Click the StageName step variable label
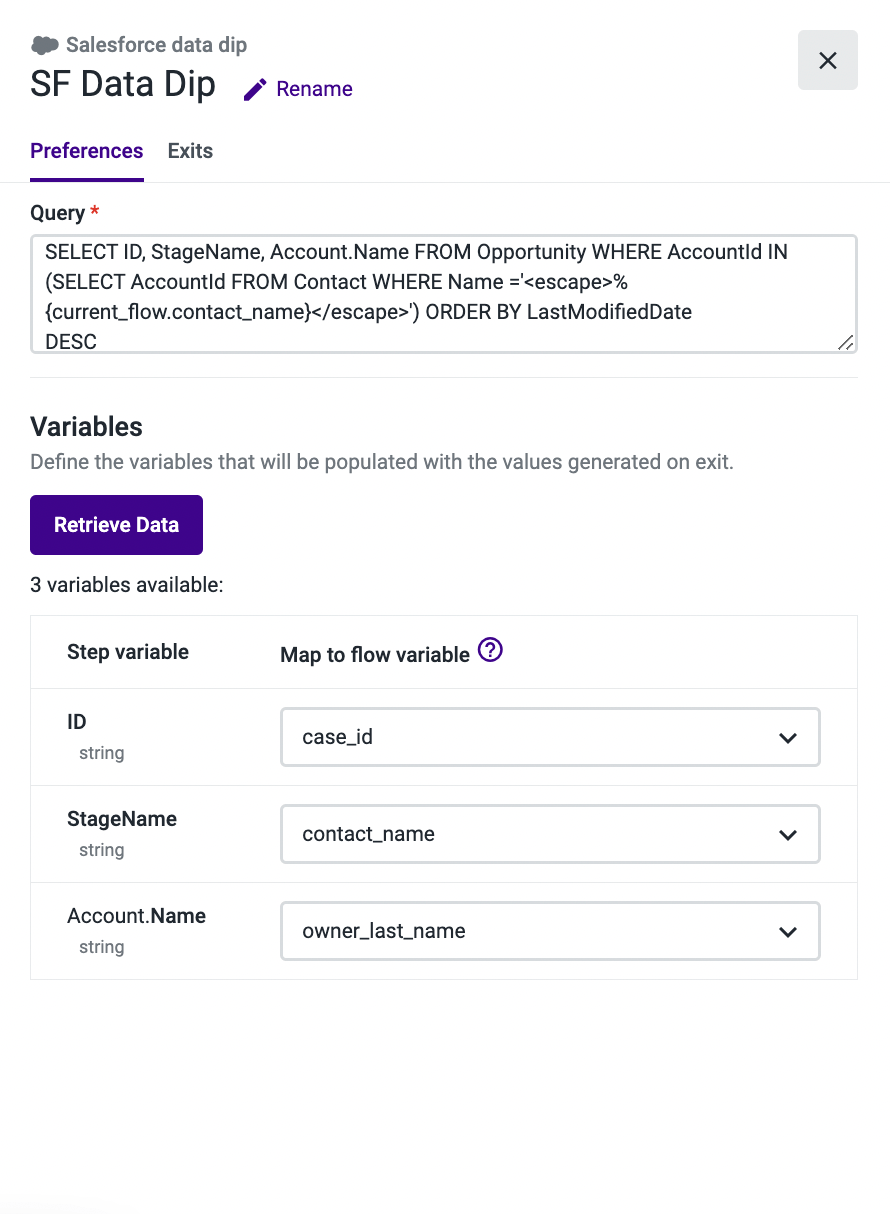890x1214 pixels. click(122, 819)
